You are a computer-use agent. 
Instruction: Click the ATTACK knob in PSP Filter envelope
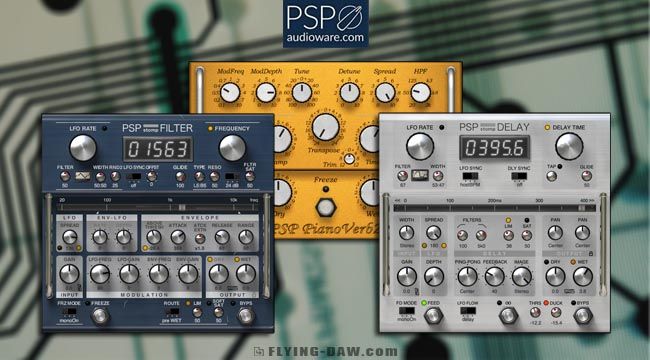tap(178, 237)
